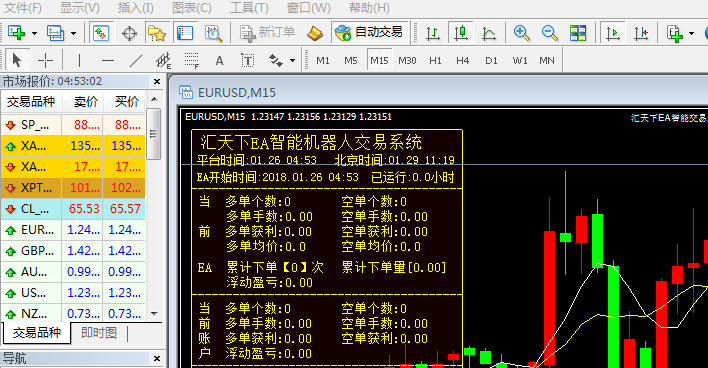Select the draw trendline tool
Image resolution: width=708 pixels, height=368 pixels.
pyautogui.click(x=135, y=60)
